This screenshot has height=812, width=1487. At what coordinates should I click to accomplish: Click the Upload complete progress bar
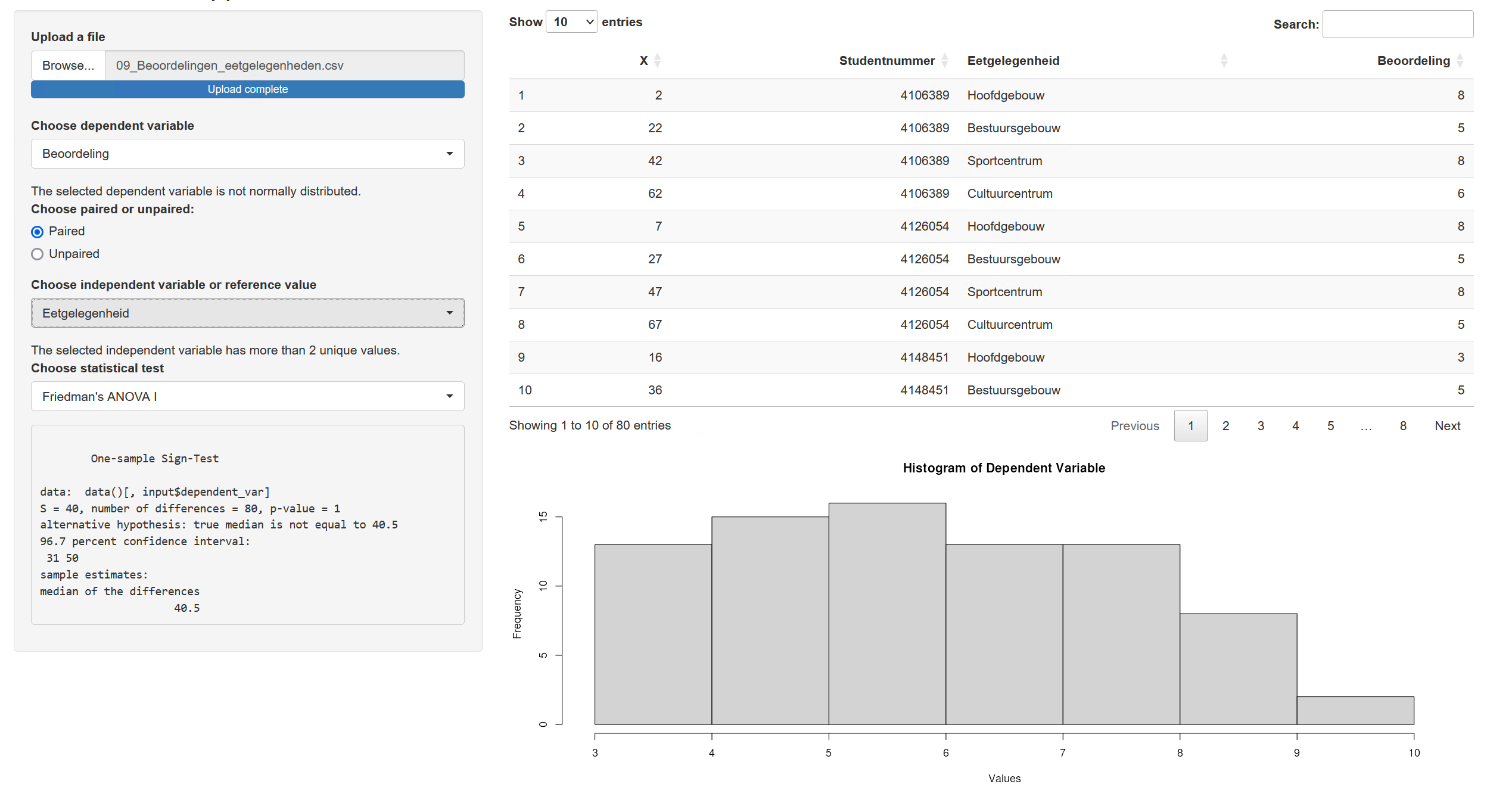[247, 89]
